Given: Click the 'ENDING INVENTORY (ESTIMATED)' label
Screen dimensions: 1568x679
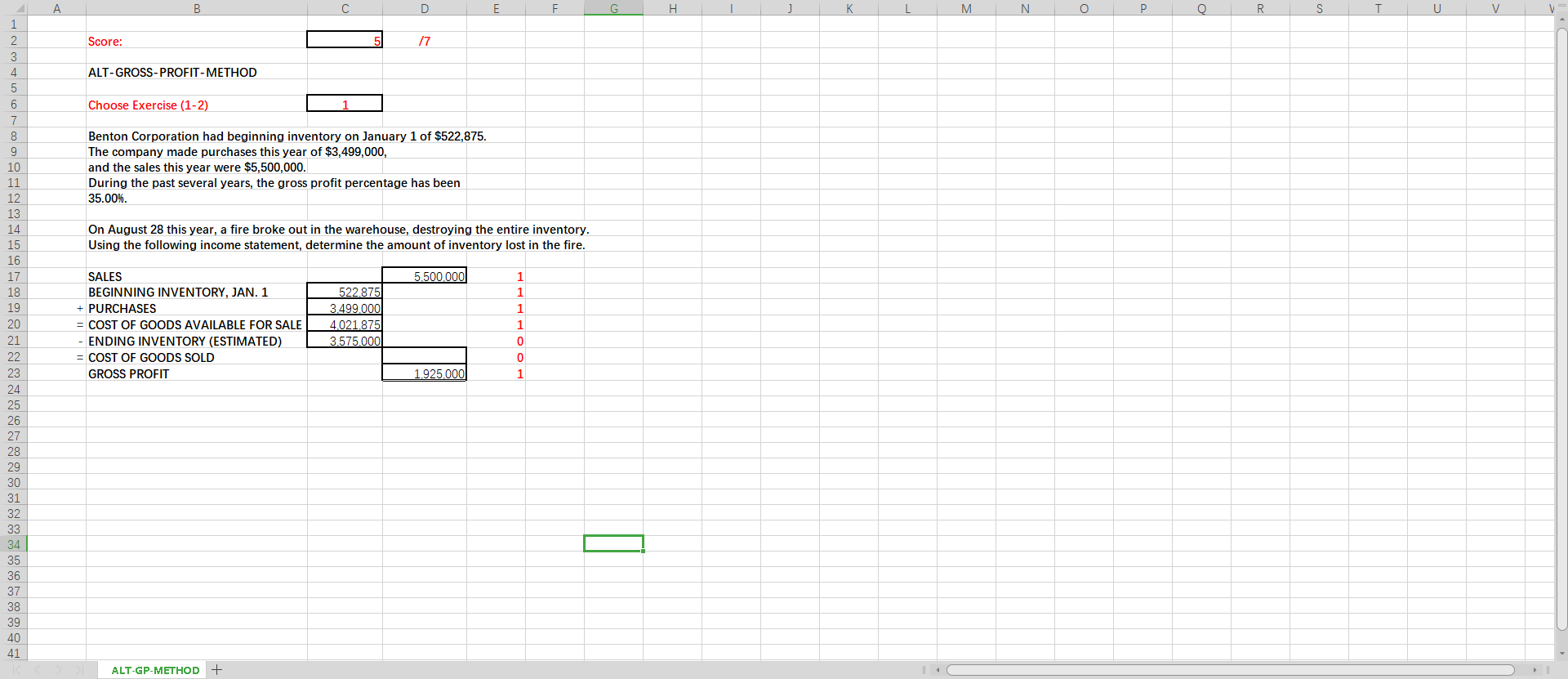Looking at the screenshot, I should (x=185, y=341).
